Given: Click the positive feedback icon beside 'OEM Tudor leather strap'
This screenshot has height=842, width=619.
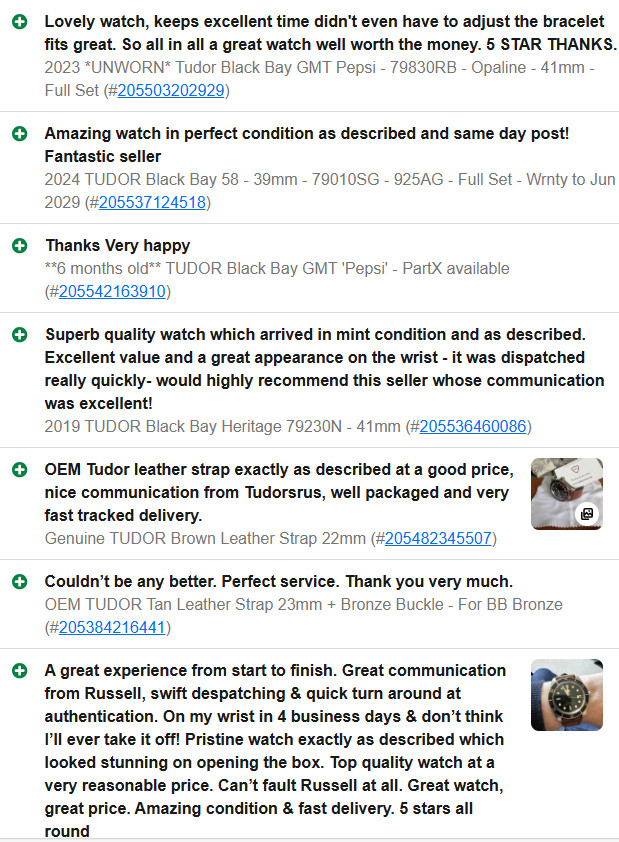Looking at the screenshot, I should pos(20,470).
